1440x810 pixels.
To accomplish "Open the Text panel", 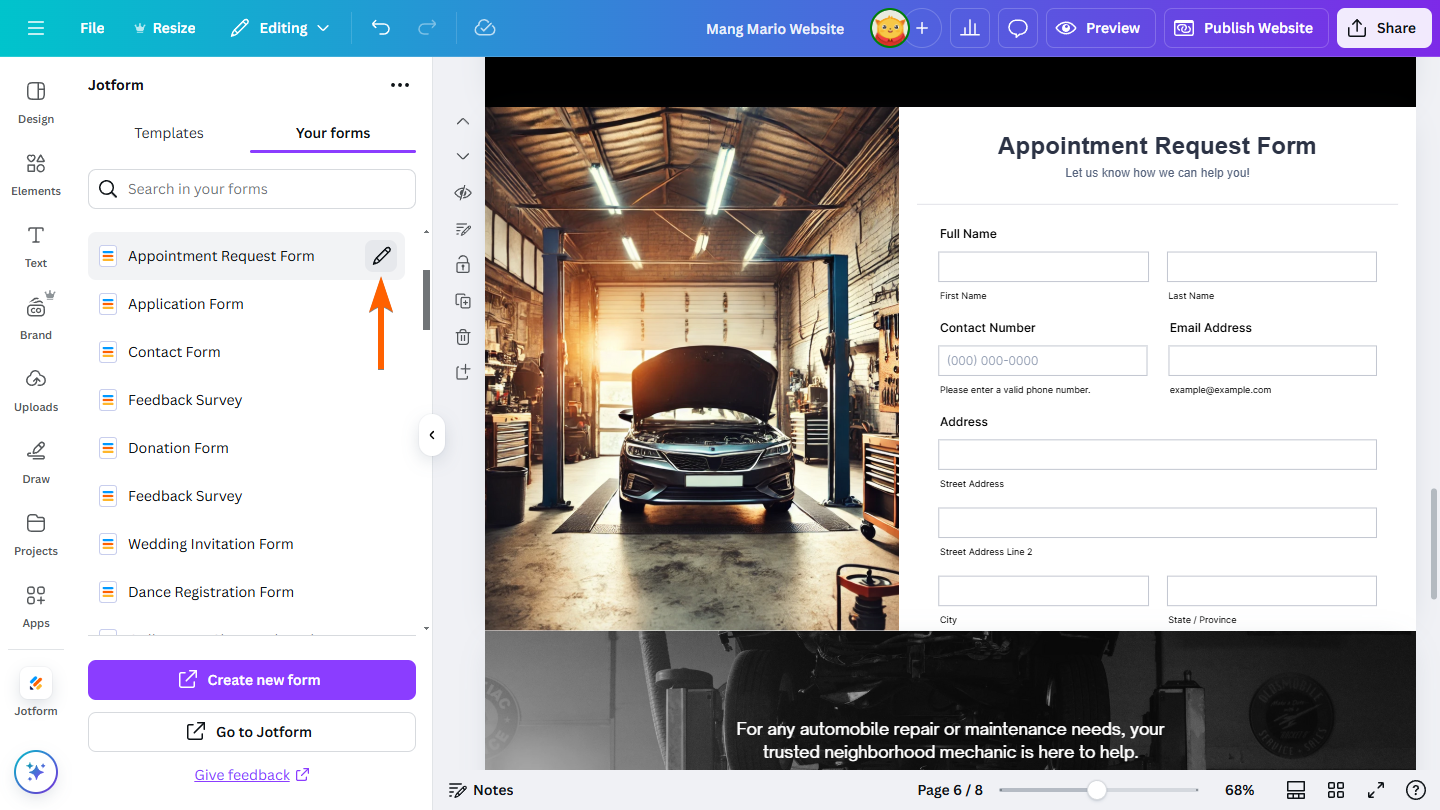I will (x=36, y=247).
